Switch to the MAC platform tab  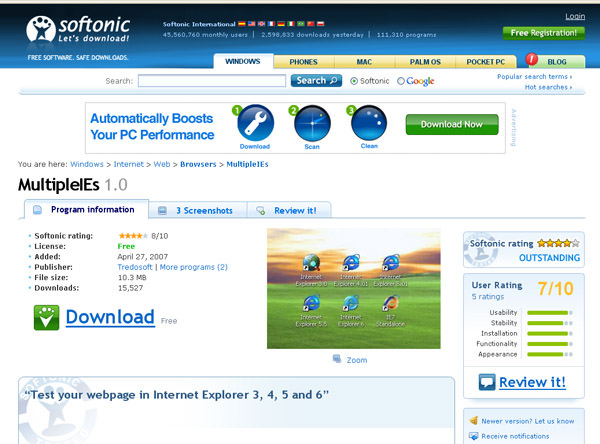click(364, 62)
